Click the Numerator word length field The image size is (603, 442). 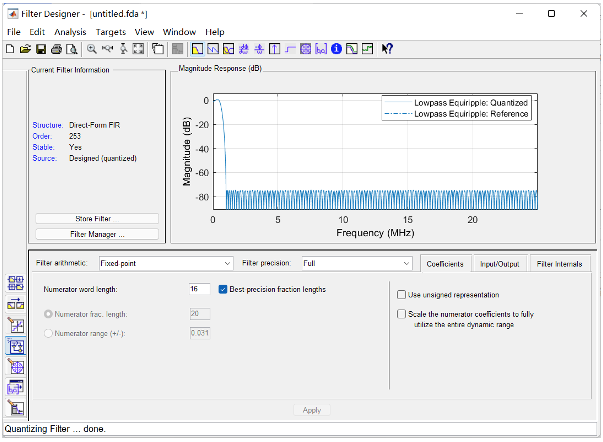[200, 289]
